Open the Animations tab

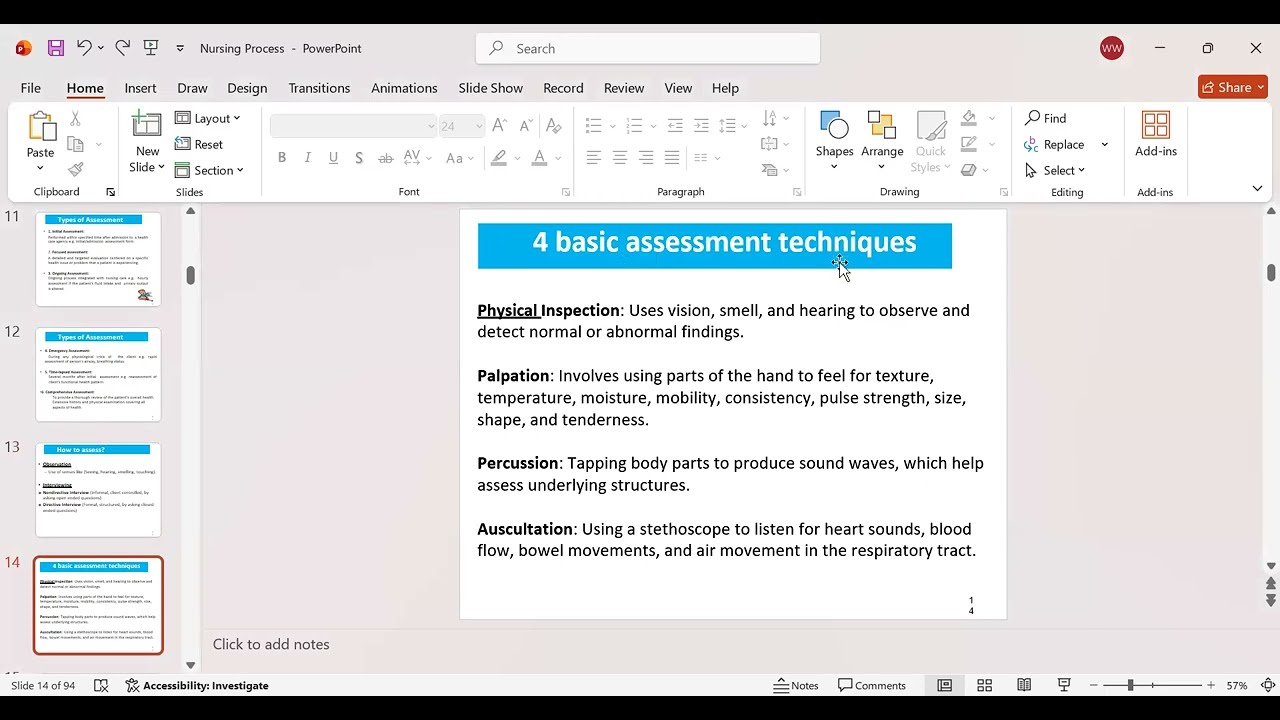click(404, 88)
